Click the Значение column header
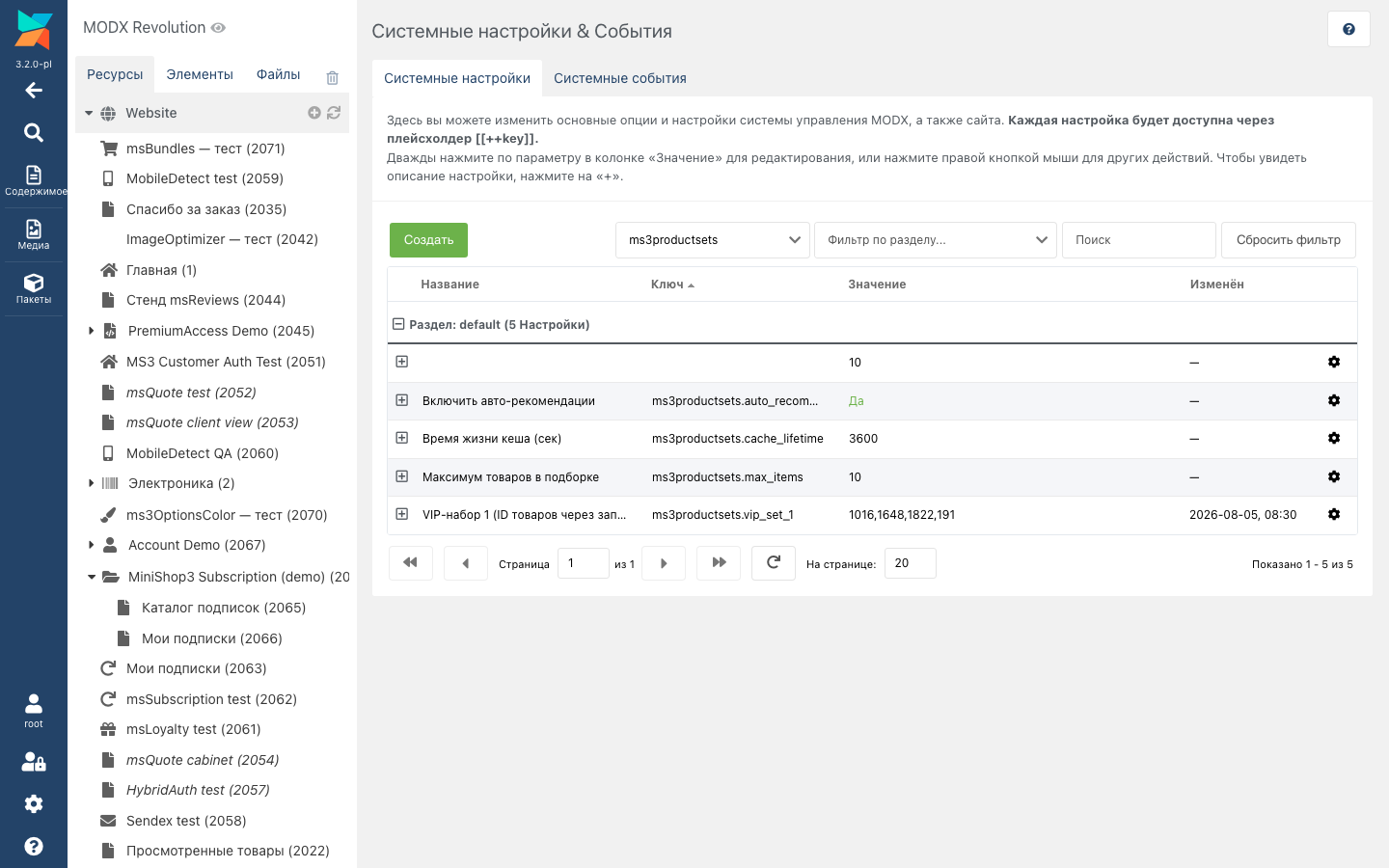The height and width of the screenshot is (868, 1389). tap(877, 285)
